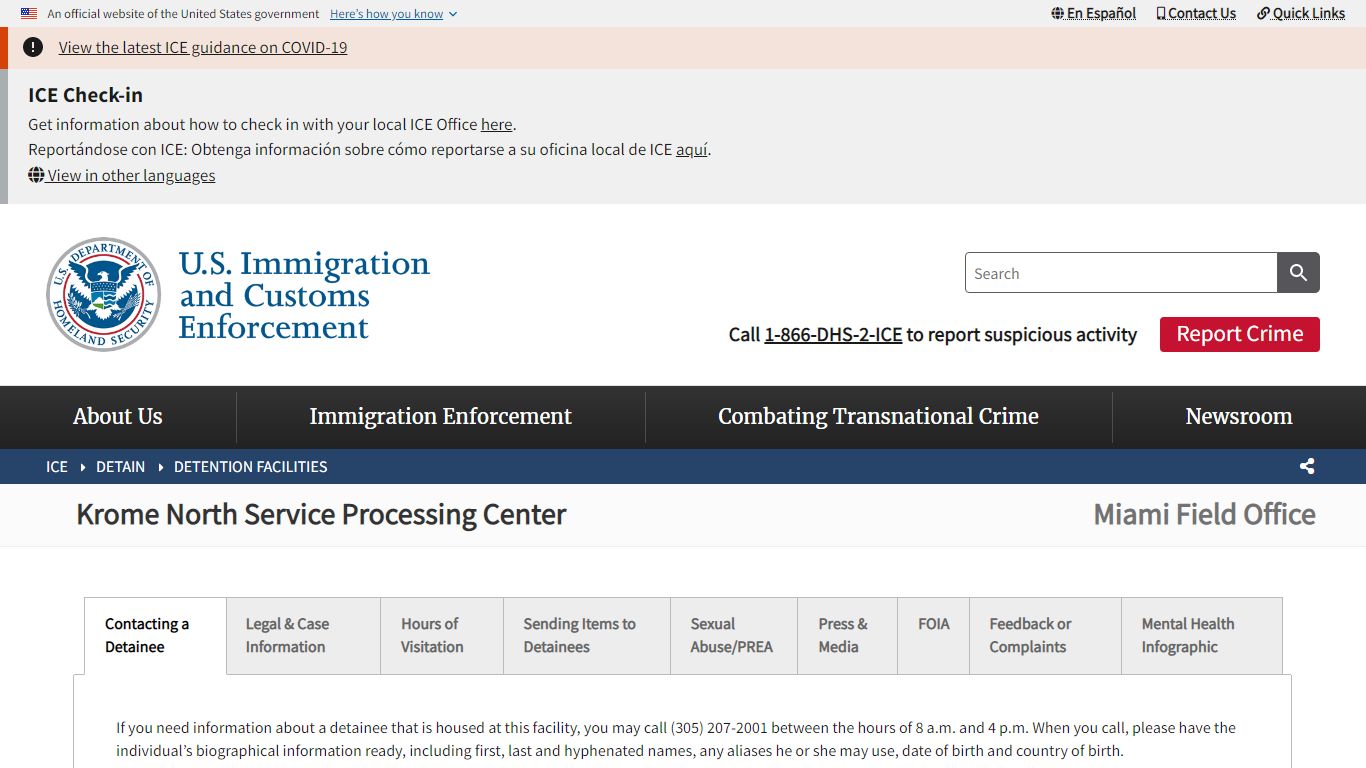The height and width of the screenshot is (768, 1366).
Task: Click the U.S. Immigration and Customs Enforcement title
Action: (304, 295)
